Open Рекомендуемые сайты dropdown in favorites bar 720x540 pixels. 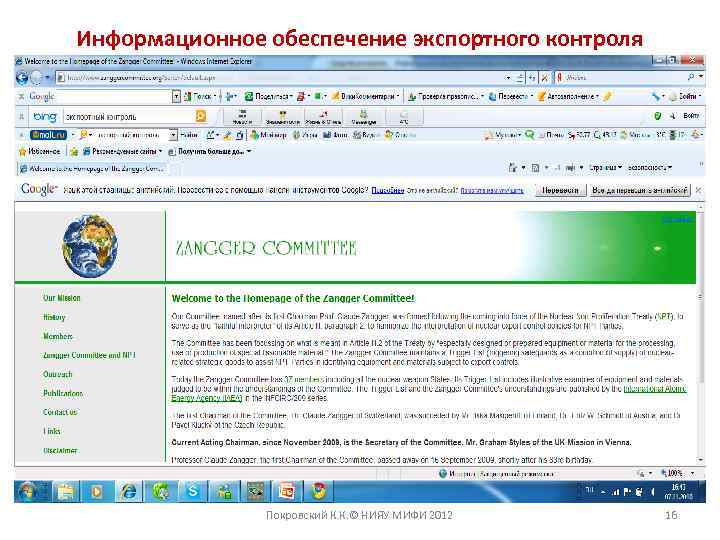122,152
